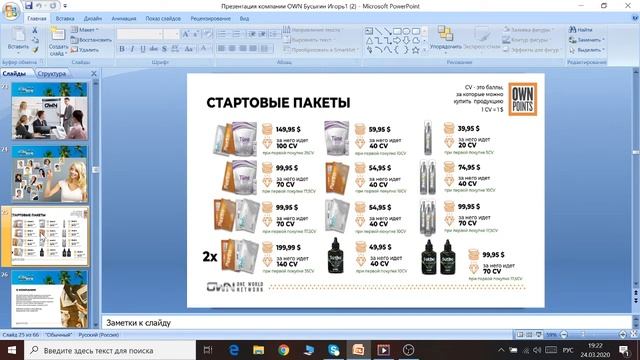Image resolution: width=640 pixels, height=360 pixels.
Task: Select the Format Painter brush icon
Action: (x=35, y=50)
